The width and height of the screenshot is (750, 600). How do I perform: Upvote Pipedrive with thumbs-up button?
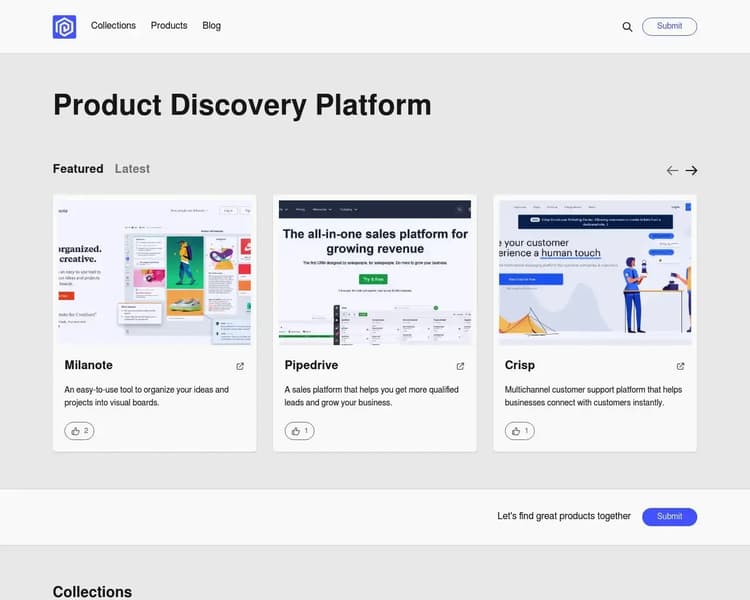(x=299, y=431)
